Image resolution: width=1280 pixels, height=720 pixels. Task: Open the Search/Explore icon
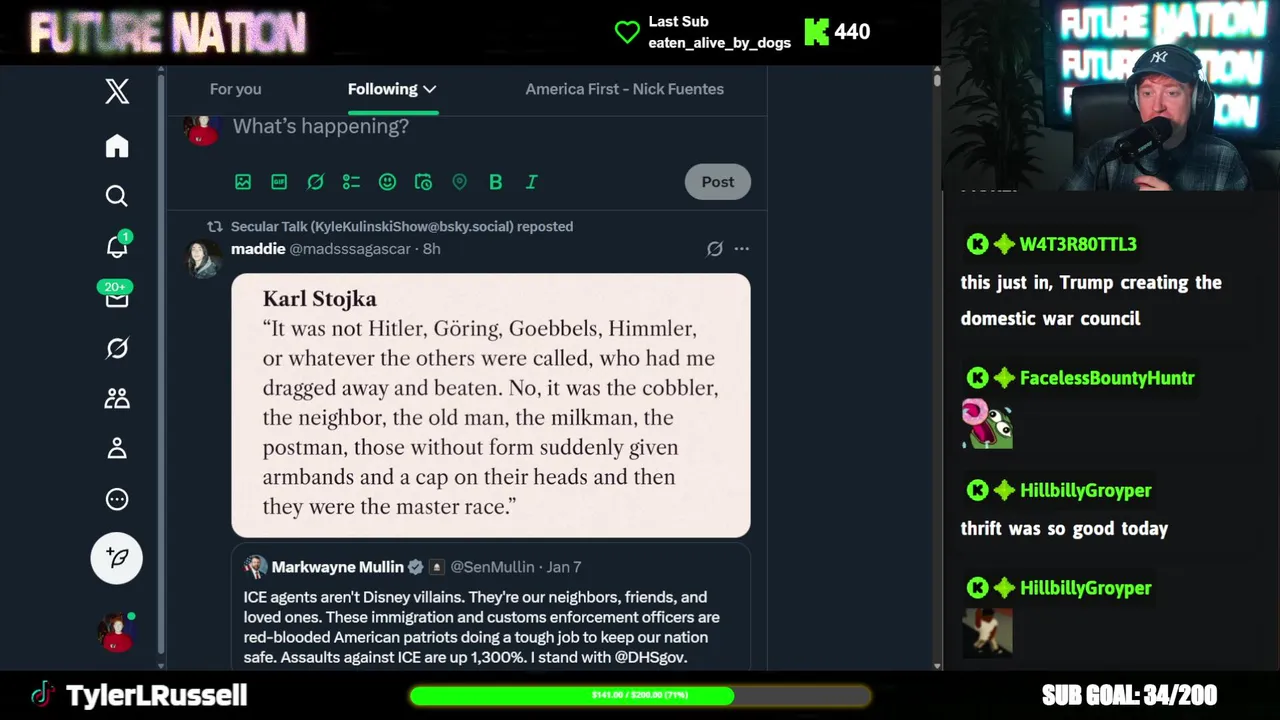tap(117, 196)
